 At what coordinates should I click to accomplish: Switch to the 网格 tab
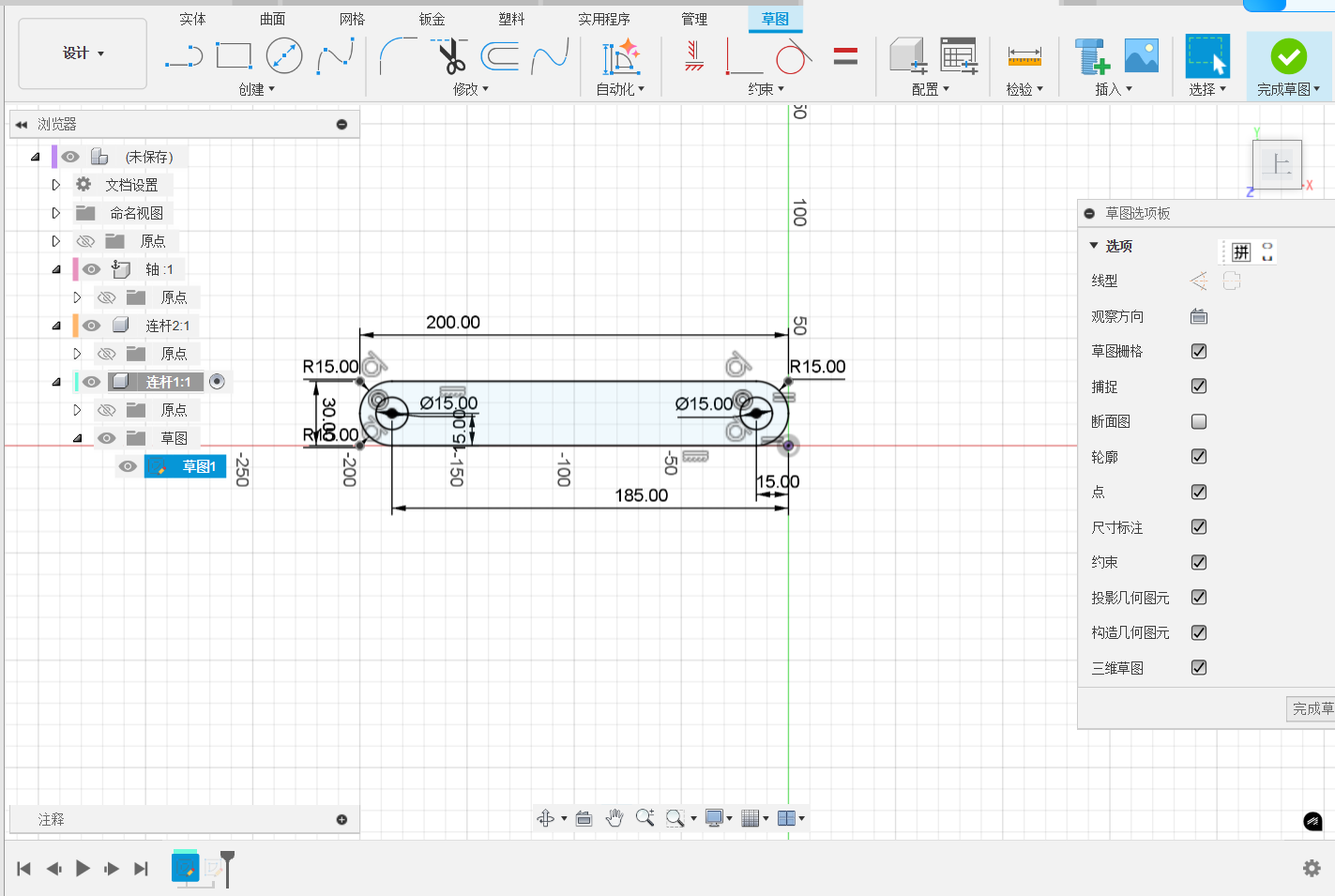click(x=352, y=19)
